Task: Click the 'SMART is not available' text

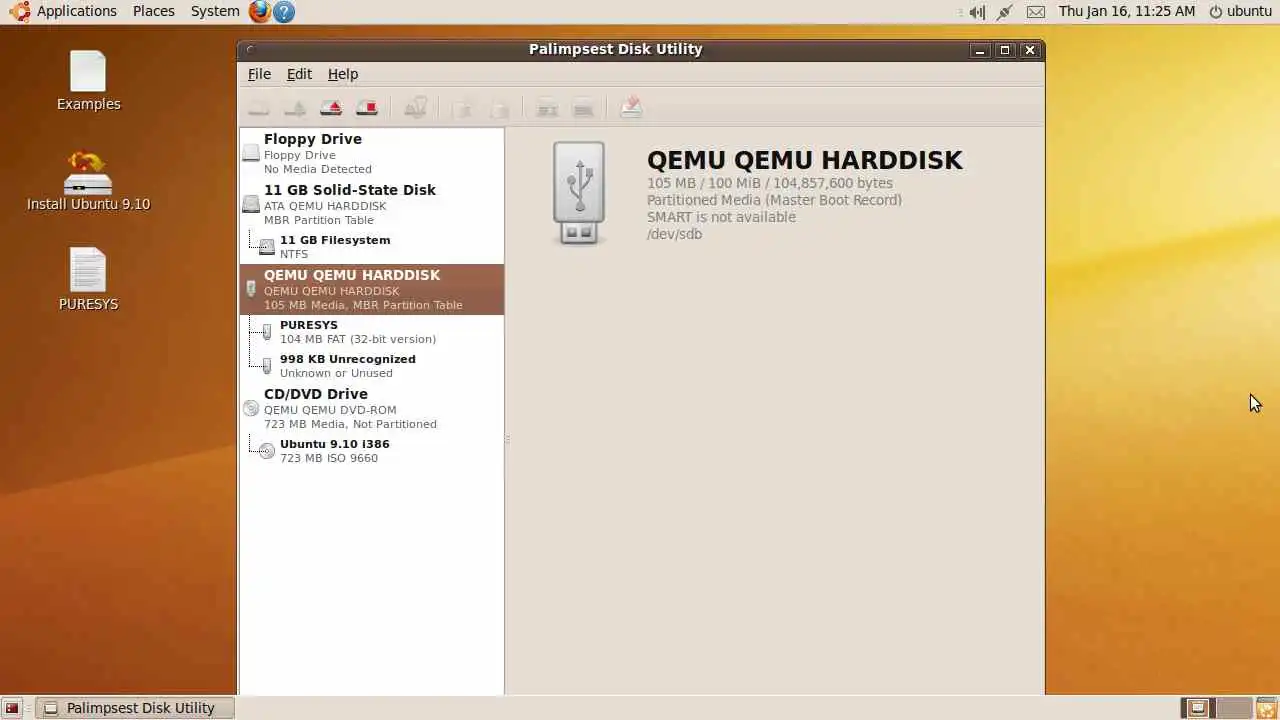Action: [x=721, y=217]
